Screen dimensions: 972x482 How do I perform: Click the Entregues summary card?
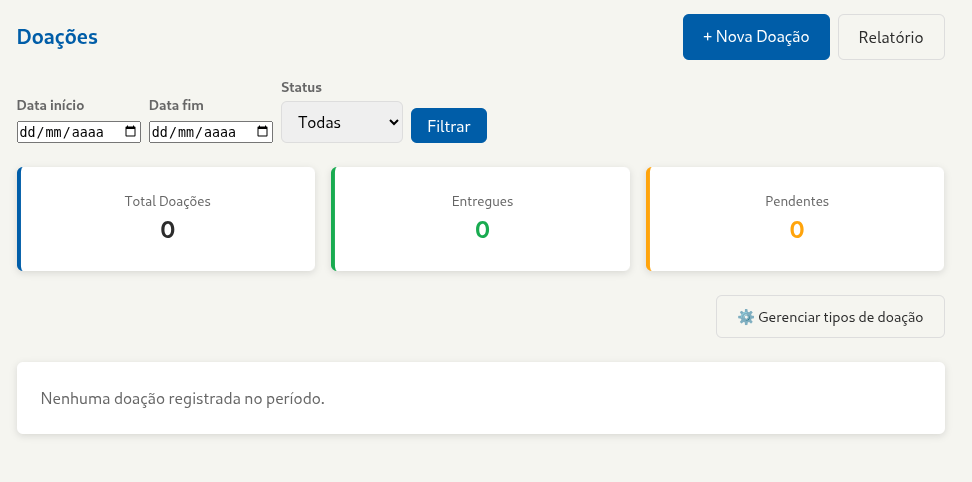pos(482,219)
